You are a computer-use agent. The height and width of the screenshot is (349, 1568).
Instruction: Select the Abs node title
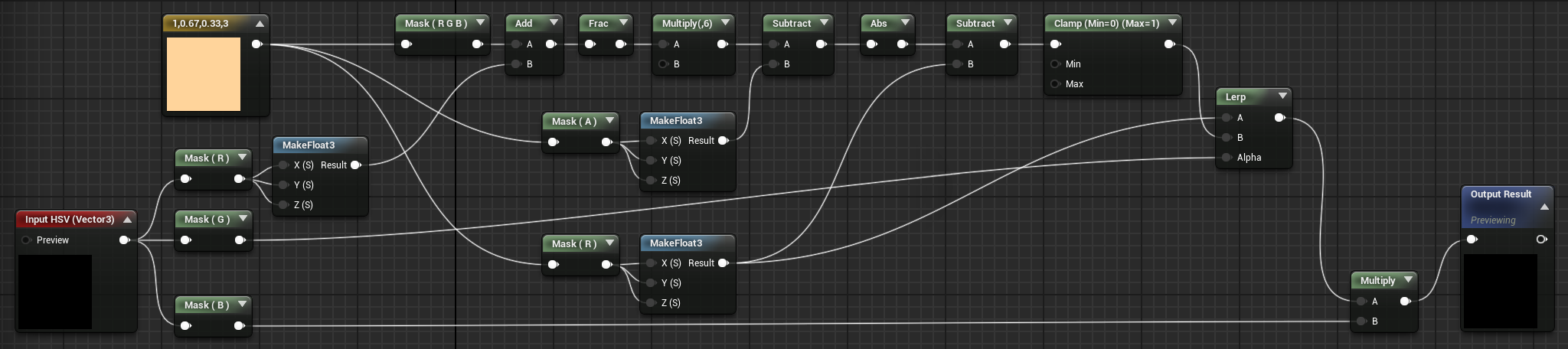(x=878, y=24)
